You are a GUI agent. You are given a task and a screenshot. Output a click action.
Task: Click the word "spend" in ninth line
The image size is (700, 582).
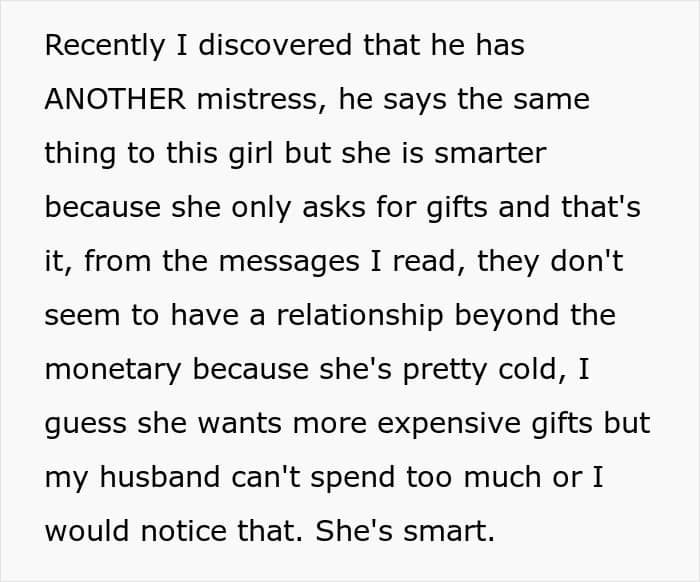[x=353, y=478]
